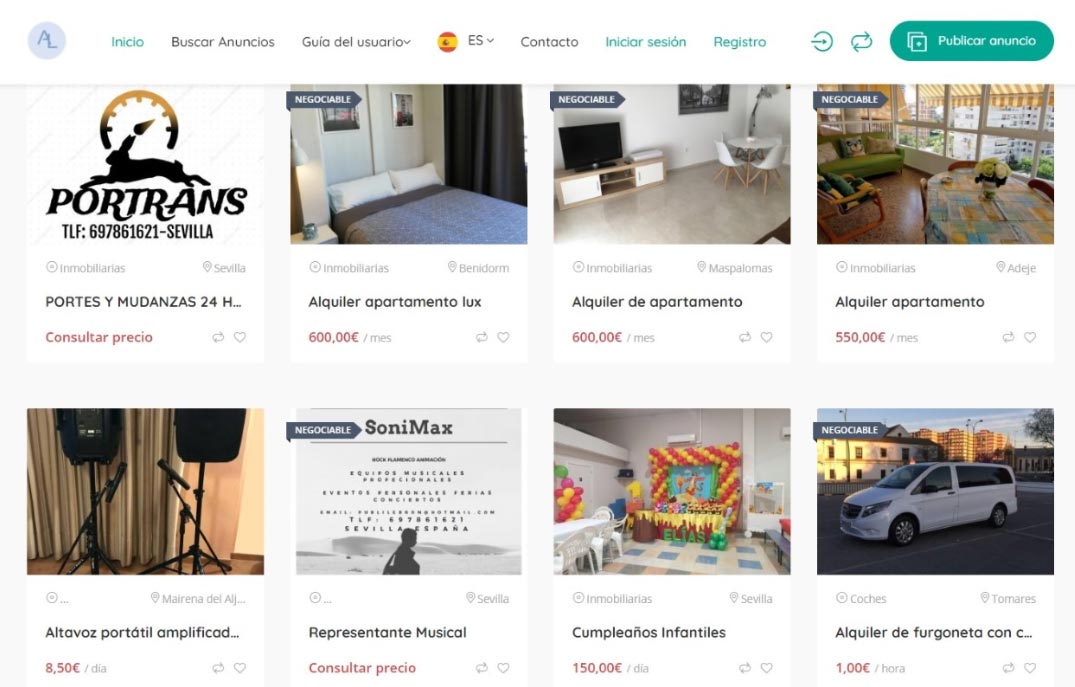1075x687 pixels.
Task: Click the Inmobiliarias category on the Benidorm card
Action: coord(350,268)
